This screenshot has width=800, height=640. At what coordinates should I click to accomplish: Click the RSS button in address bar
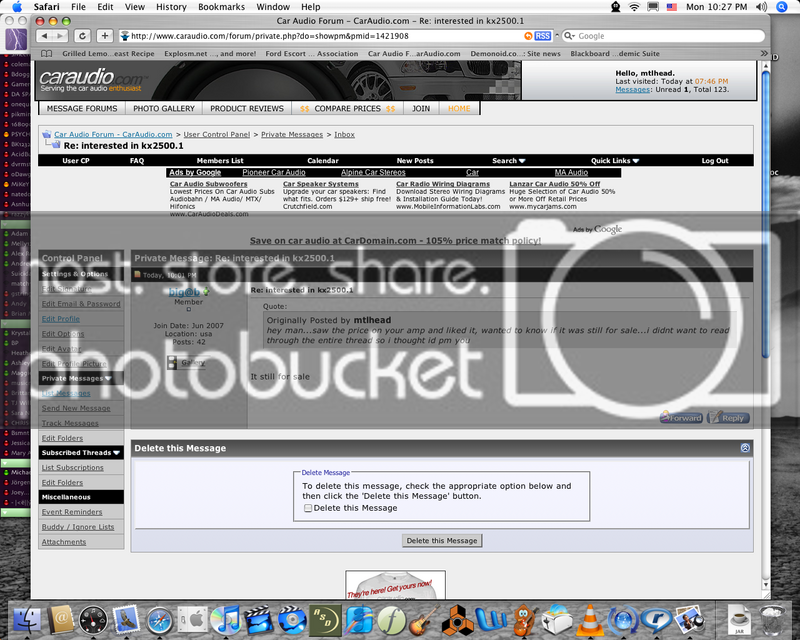coord(542,36)
